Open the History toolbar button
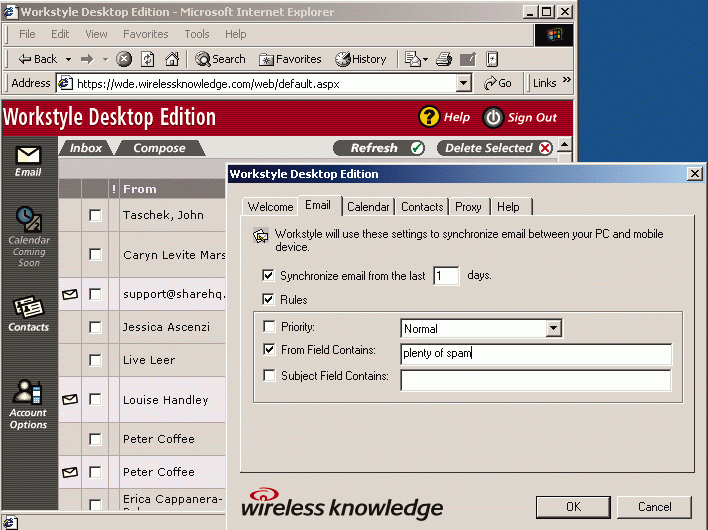The height and width of the screenshot is (530, 708). (361, 59)
